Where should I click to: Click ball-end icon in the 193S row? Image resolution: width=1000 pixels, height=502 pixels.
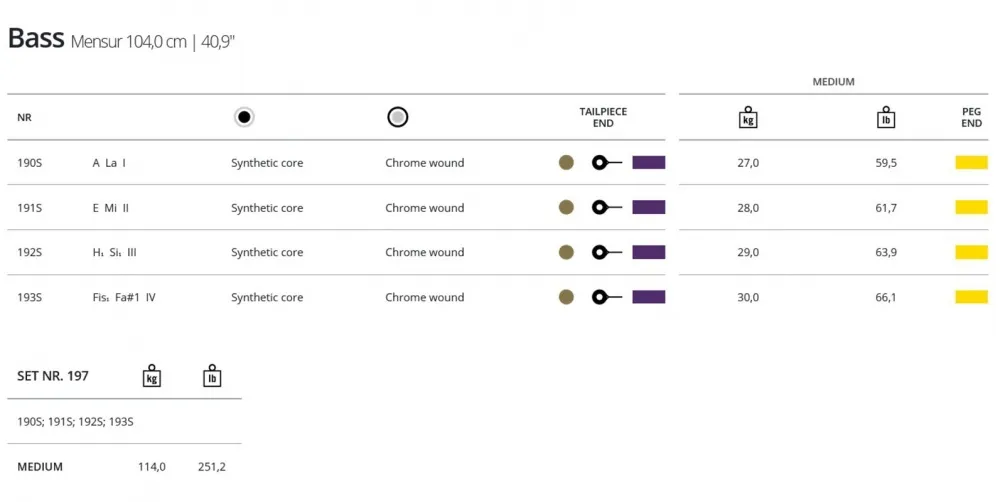(607, 297)
